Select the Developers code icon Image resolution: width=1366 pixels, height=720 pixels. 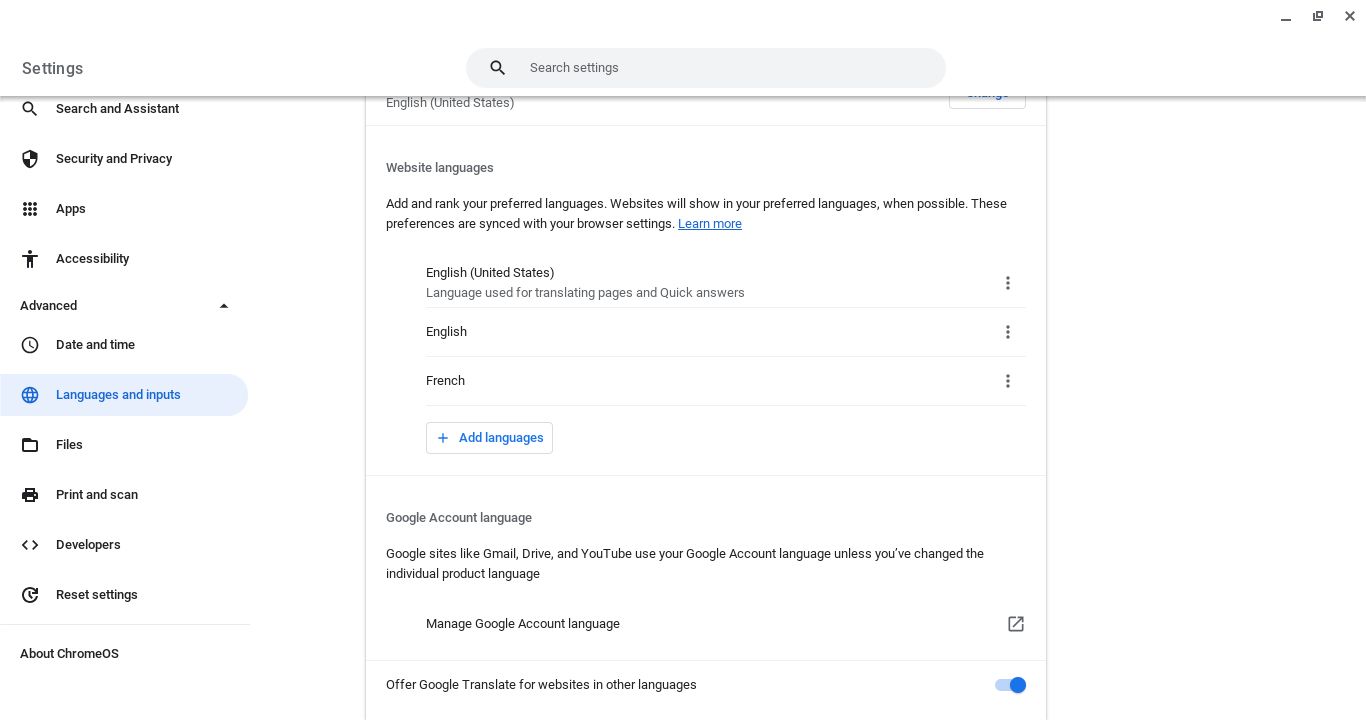30,545
